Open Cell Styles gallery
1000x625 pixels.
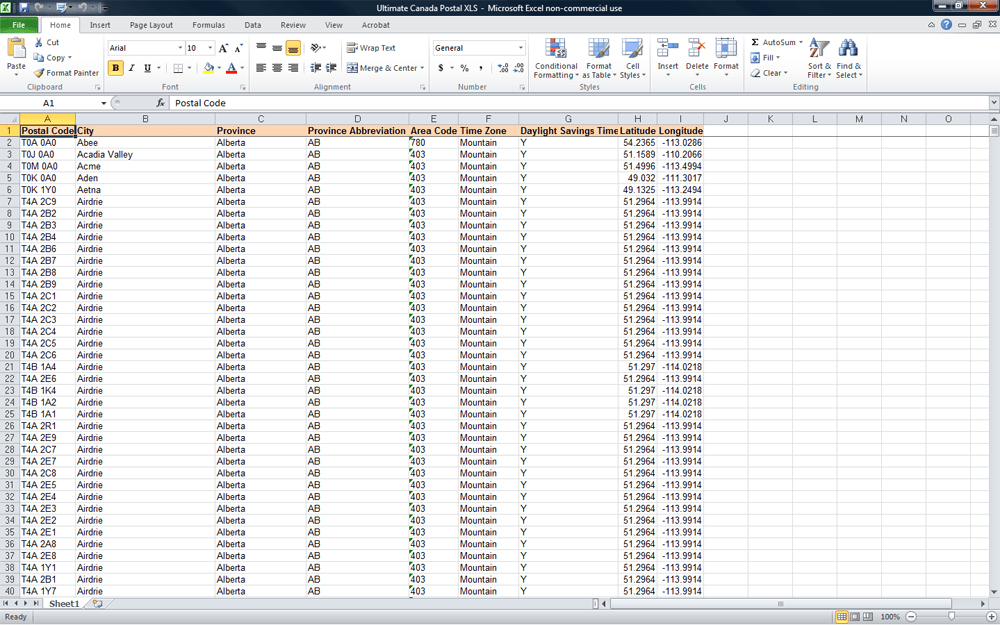(633, 58)
